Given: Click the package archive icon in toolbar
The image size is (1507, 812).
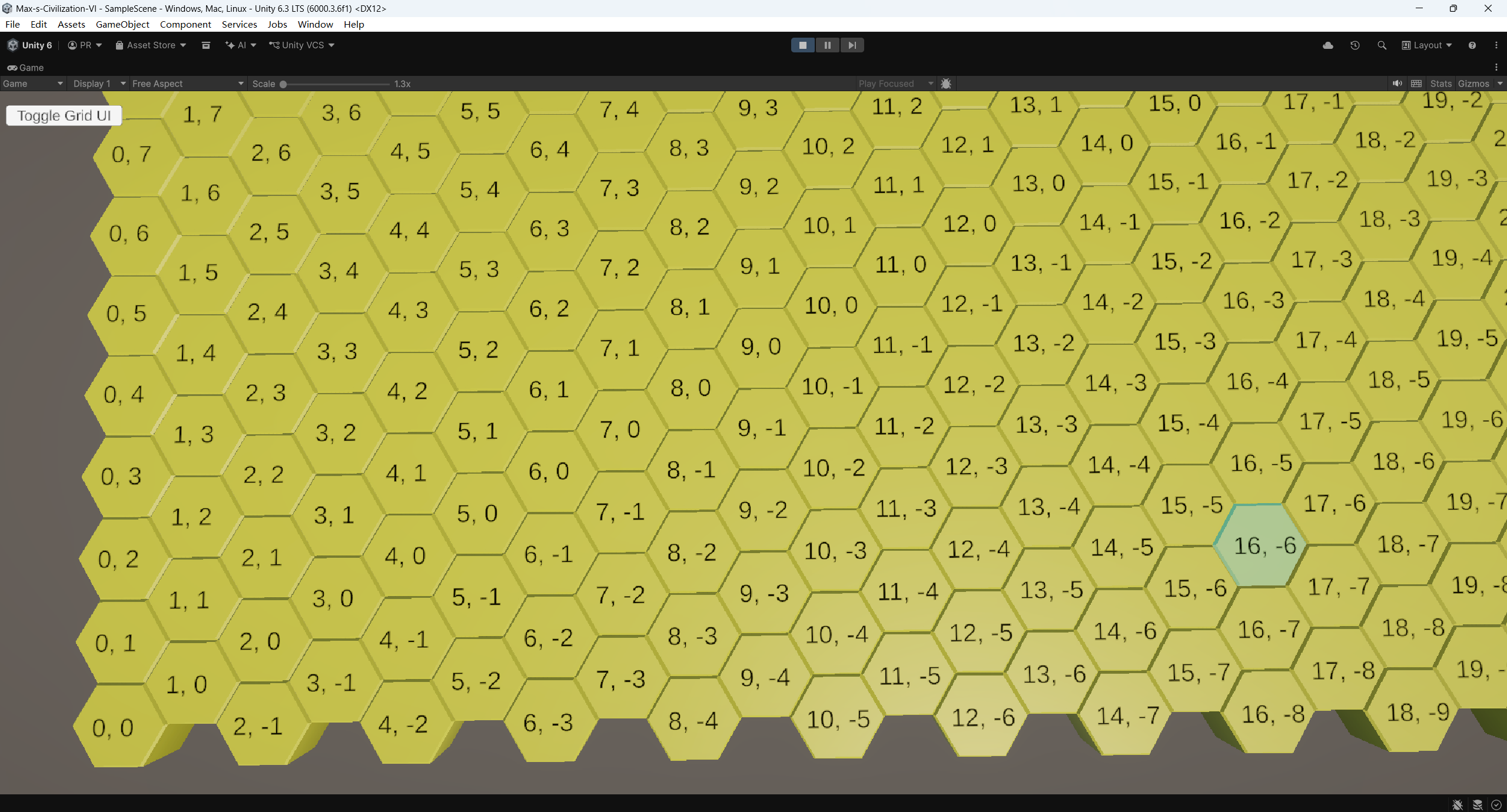Looking at the screenshot, I should (205, 45).
